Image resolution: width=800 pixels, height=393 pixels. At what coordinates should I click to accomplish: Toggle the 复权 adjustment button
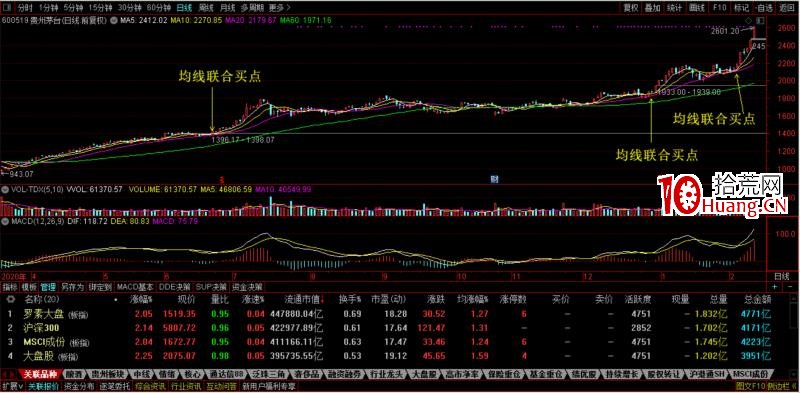pos(631,8)
